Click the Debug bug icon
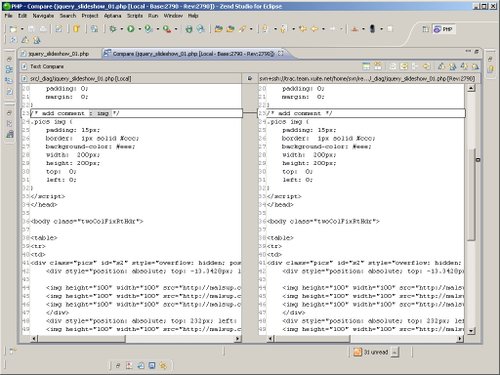 coord(113,29)
